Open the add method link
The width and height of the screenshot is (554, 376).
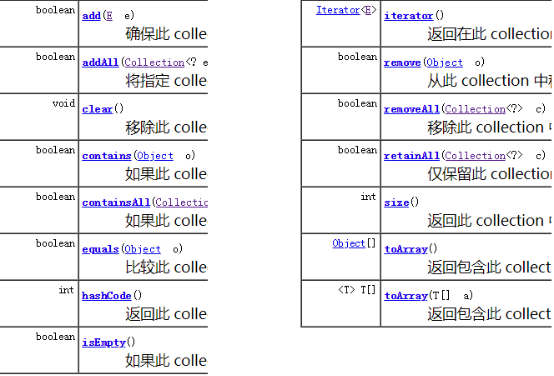92,16
